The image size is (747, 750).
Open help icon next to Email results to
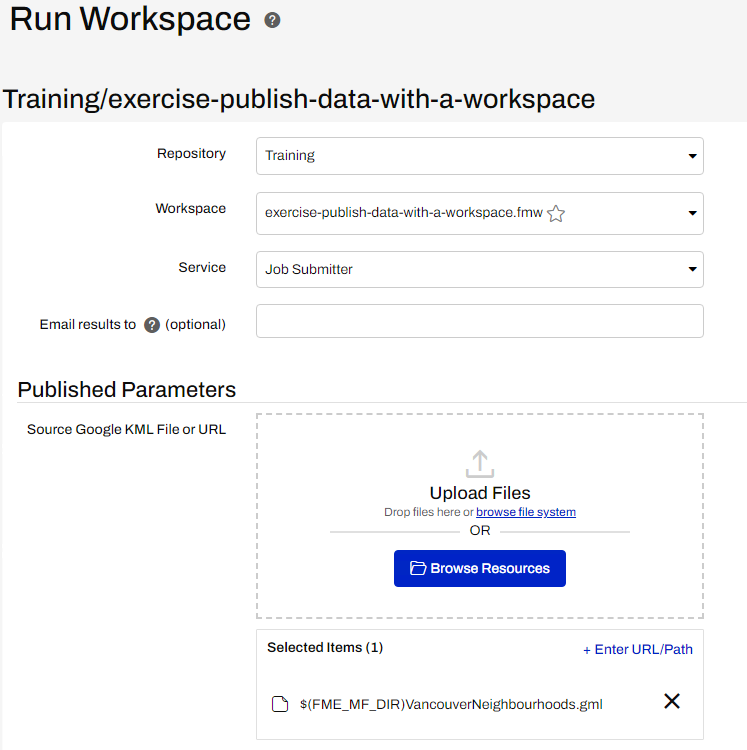click(x=152, y=325)
